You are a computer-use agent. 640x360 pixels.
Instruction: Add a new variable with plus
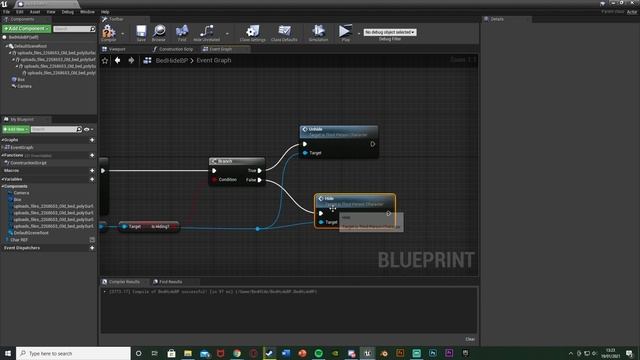pyautogui.click(x=92, y=179)
